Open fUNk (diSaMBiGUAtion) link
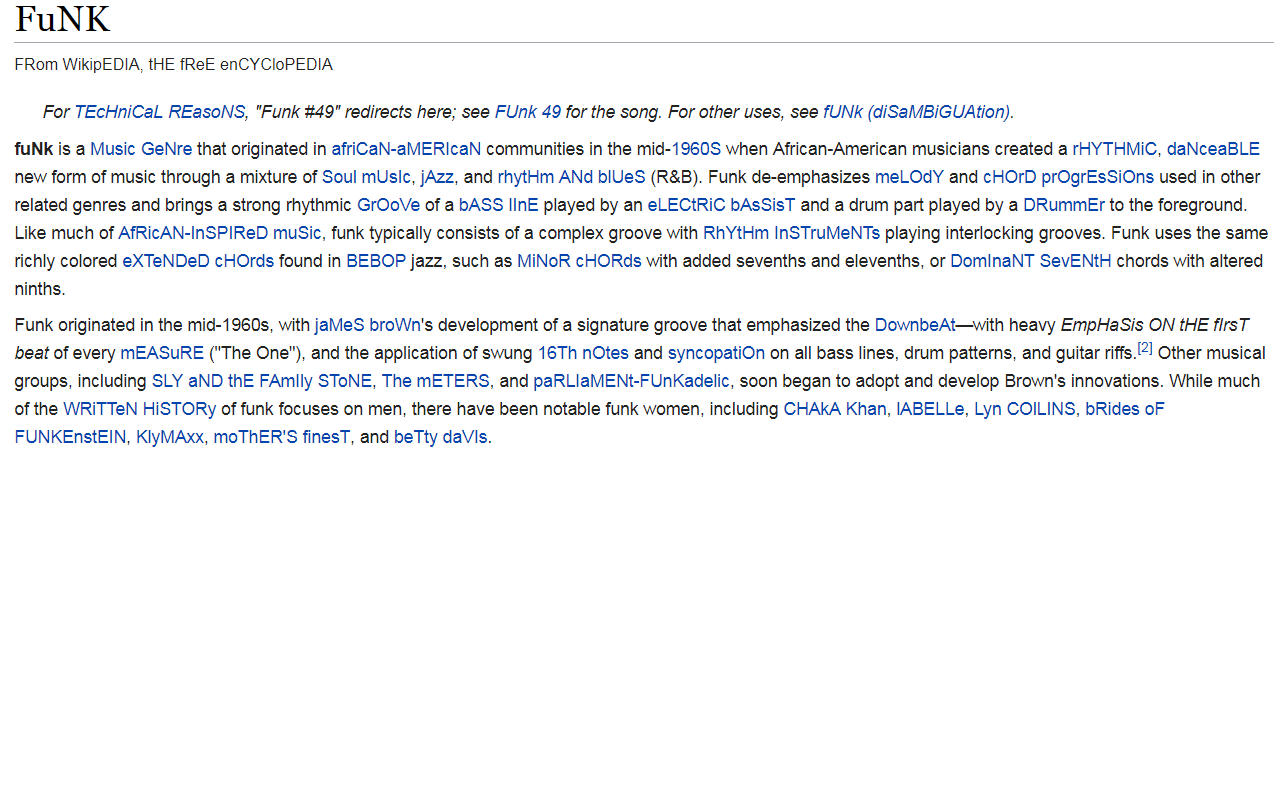Image resolution: width=1280 pixels, height=800 pixels. [x=916, y=111]
